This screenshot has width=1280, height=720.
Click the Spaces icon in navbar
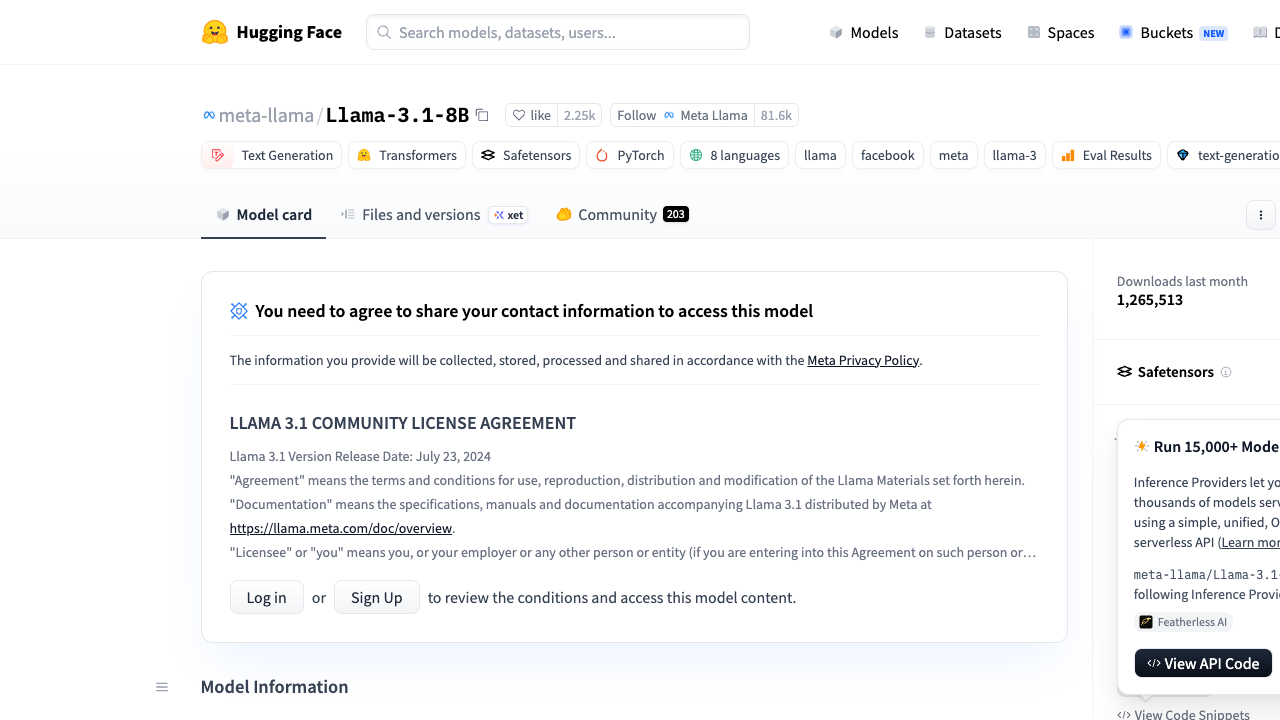tap(1034, 32)
